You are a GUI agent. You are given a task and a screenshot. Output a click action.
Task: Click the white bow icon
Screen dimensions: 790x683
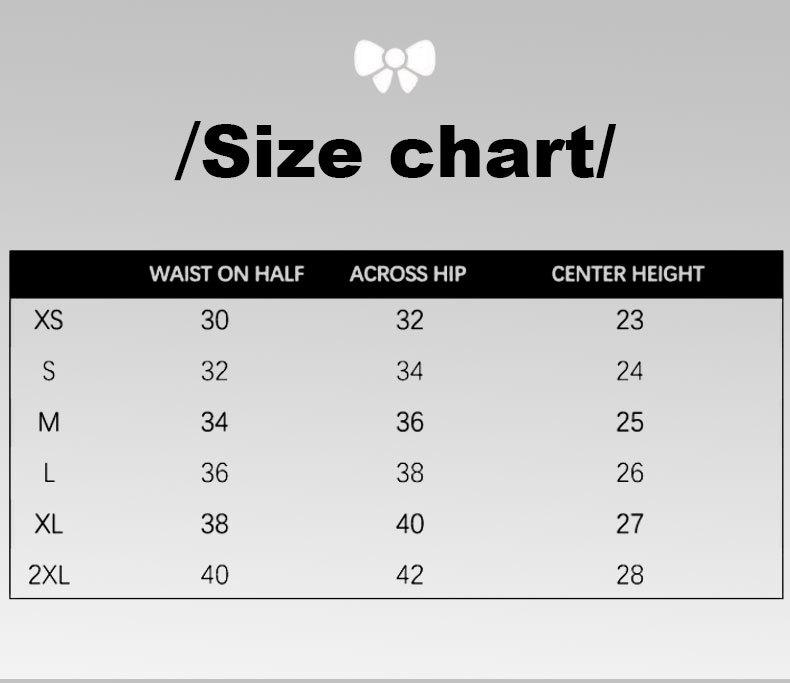395,67
